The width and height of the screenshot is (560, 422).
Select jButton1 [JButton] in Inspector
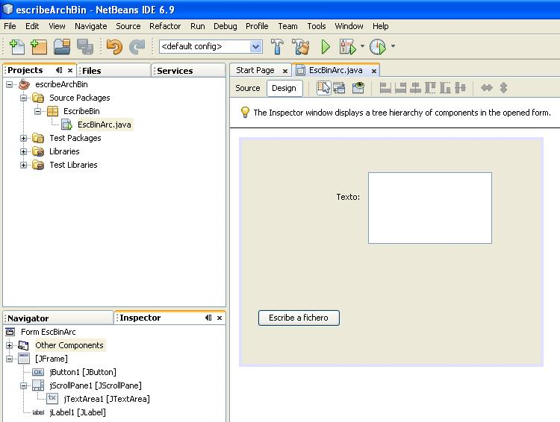[x=83, y=372]
